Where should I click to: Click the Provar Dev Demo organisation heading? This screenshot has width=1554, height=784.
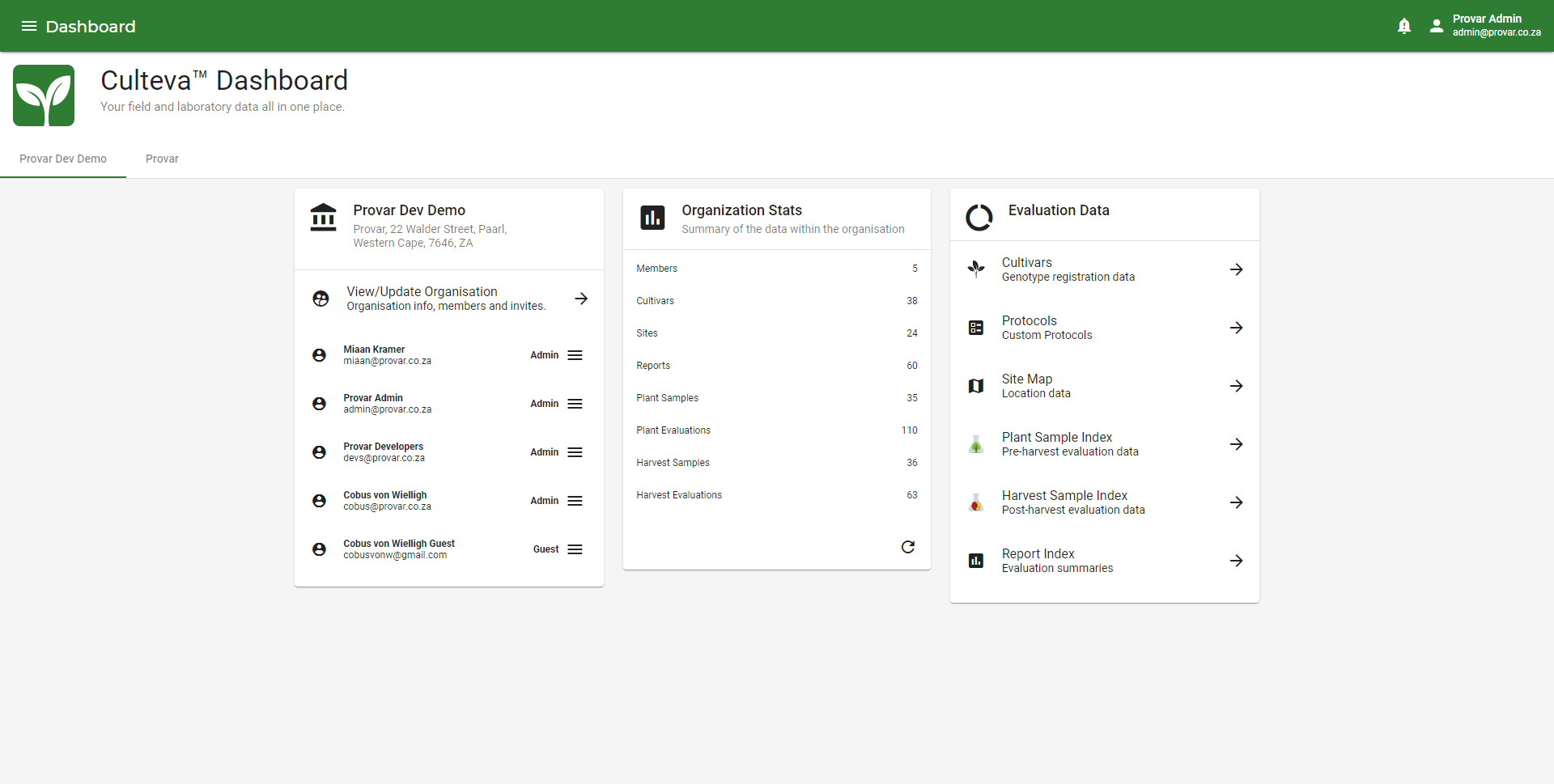coord(409,210)
